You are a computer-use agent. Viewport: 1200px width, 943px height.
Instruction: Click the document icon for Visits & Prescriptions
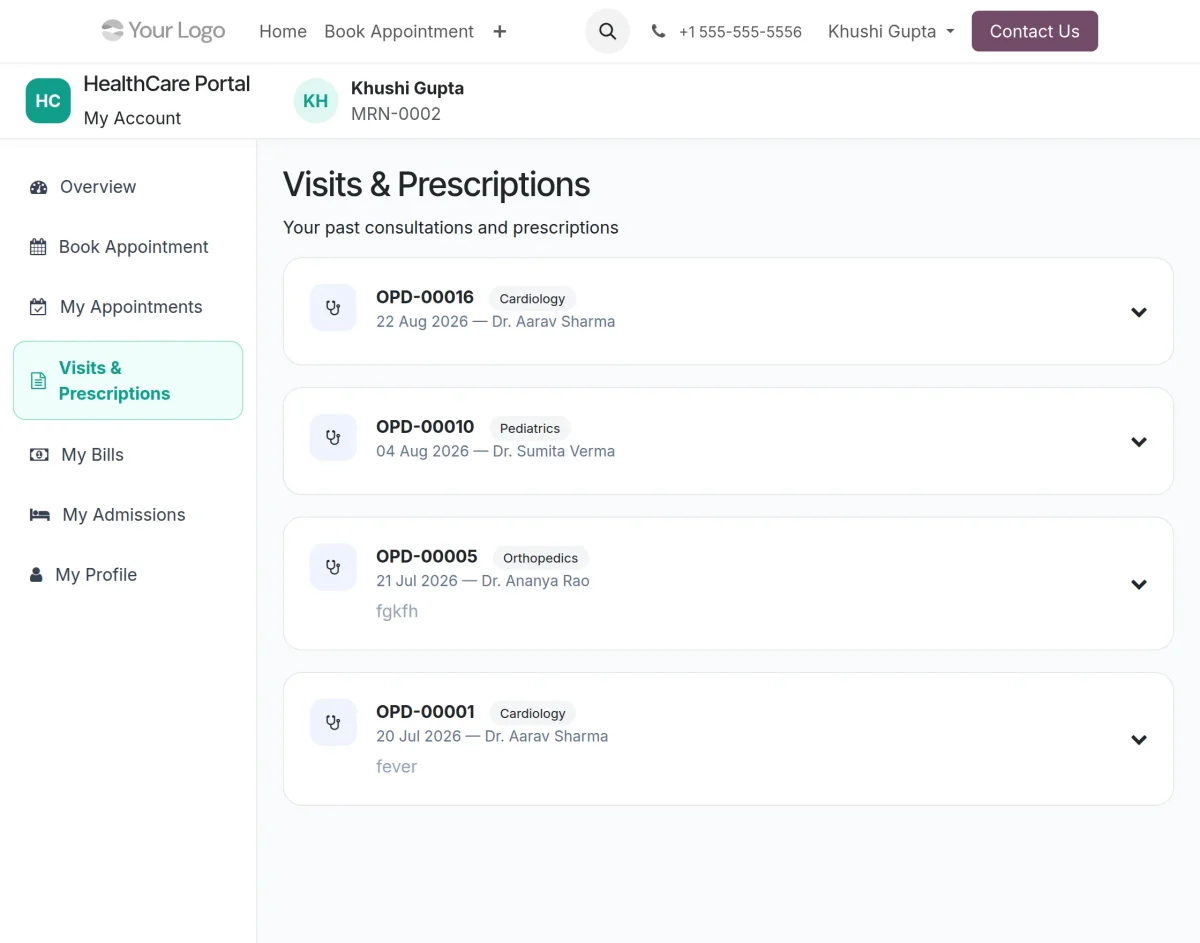pyautogui.click(x=38, y=381)
